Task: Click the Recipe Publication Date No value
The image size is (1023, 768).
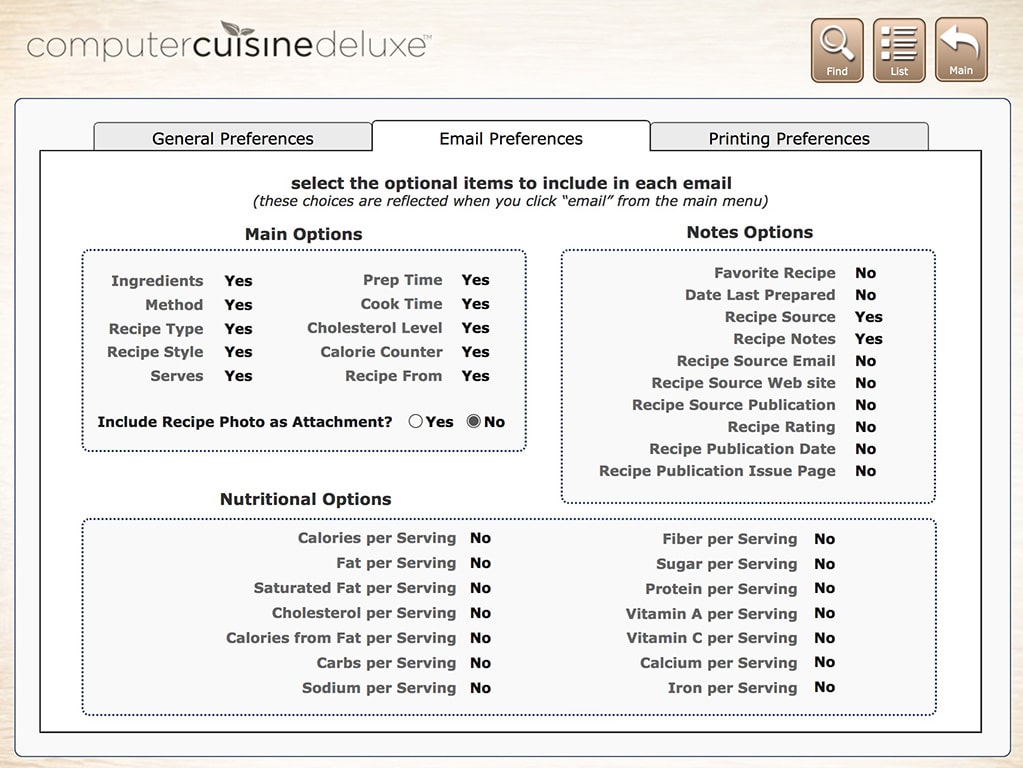Action: click(865, 449)
